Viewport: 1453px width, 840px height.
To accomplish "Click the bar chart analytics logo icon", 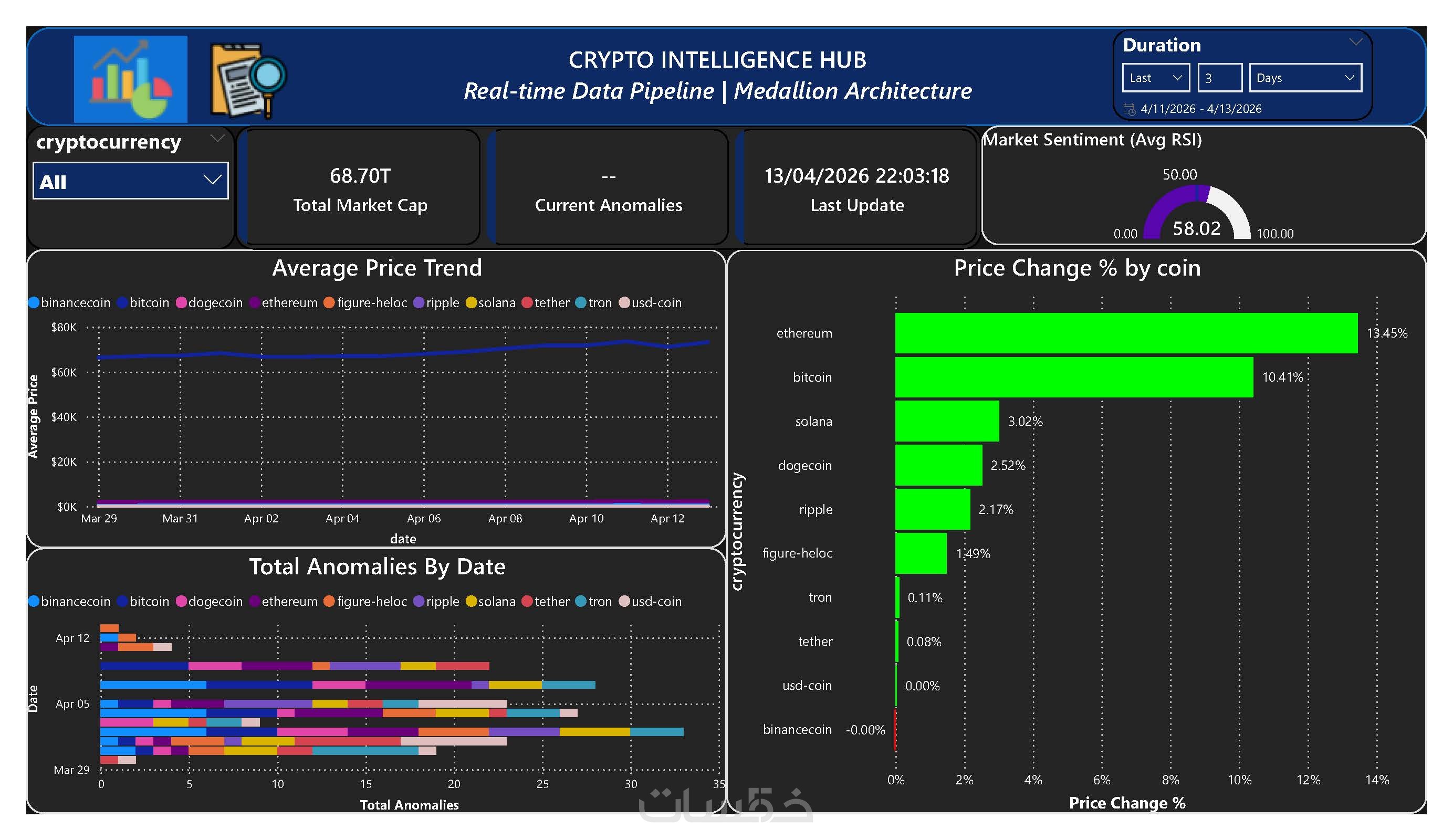I will [x=130, y=79].
